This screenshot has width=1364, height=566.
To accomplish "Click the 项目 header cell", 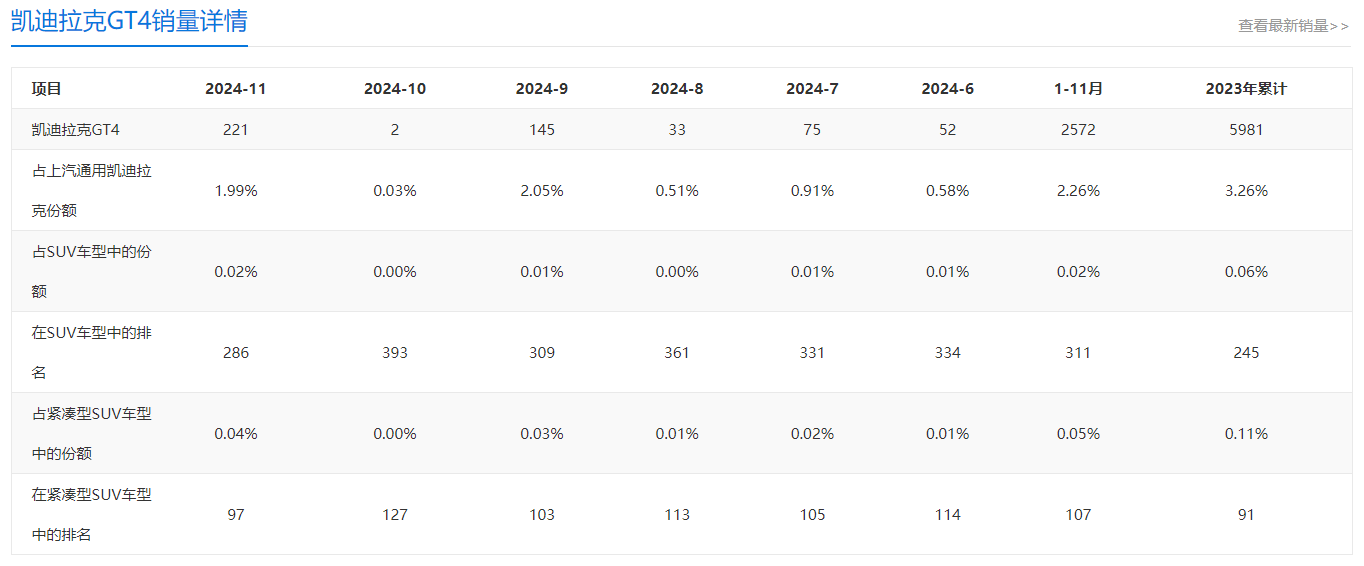I will click(x=47, y=89).
